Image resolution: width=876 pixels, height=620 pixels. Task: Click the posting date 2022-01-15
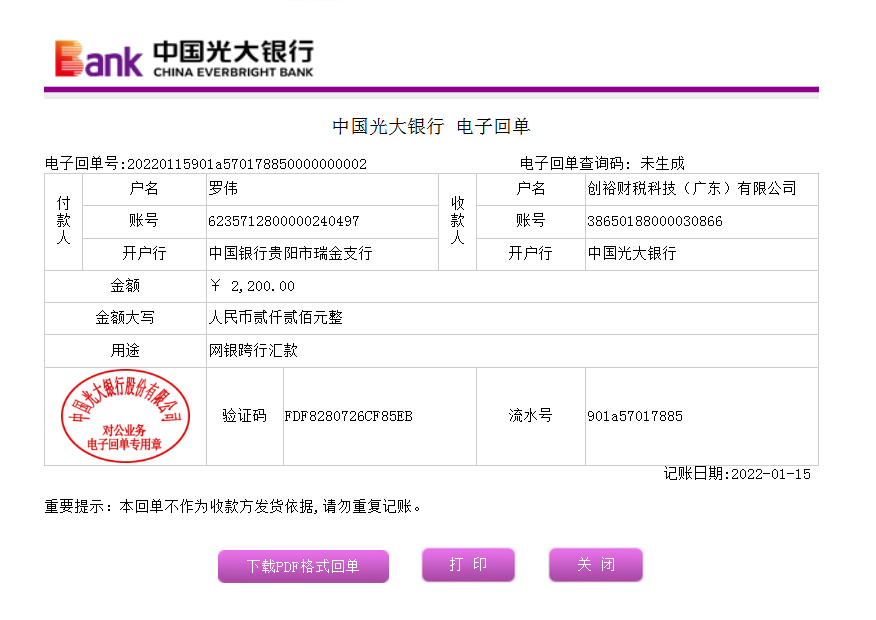pyautogui.click(x=771, y=474)
